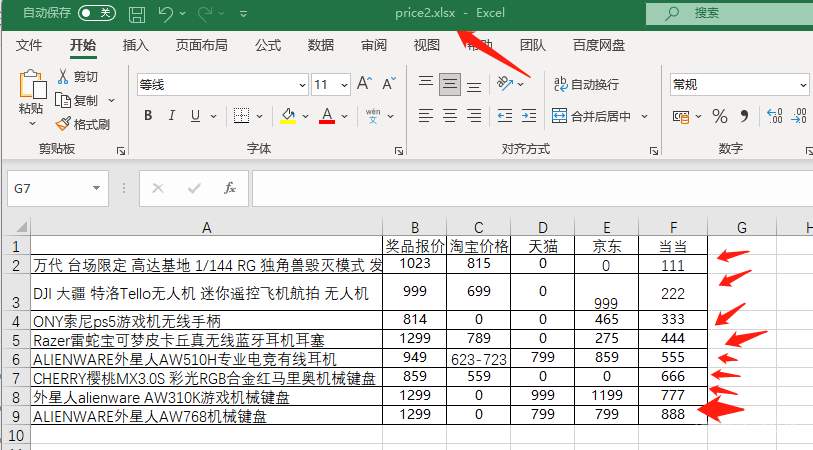
Task: Toggle italic formatting
Action: pyautogui.click(x=172, y=116)
